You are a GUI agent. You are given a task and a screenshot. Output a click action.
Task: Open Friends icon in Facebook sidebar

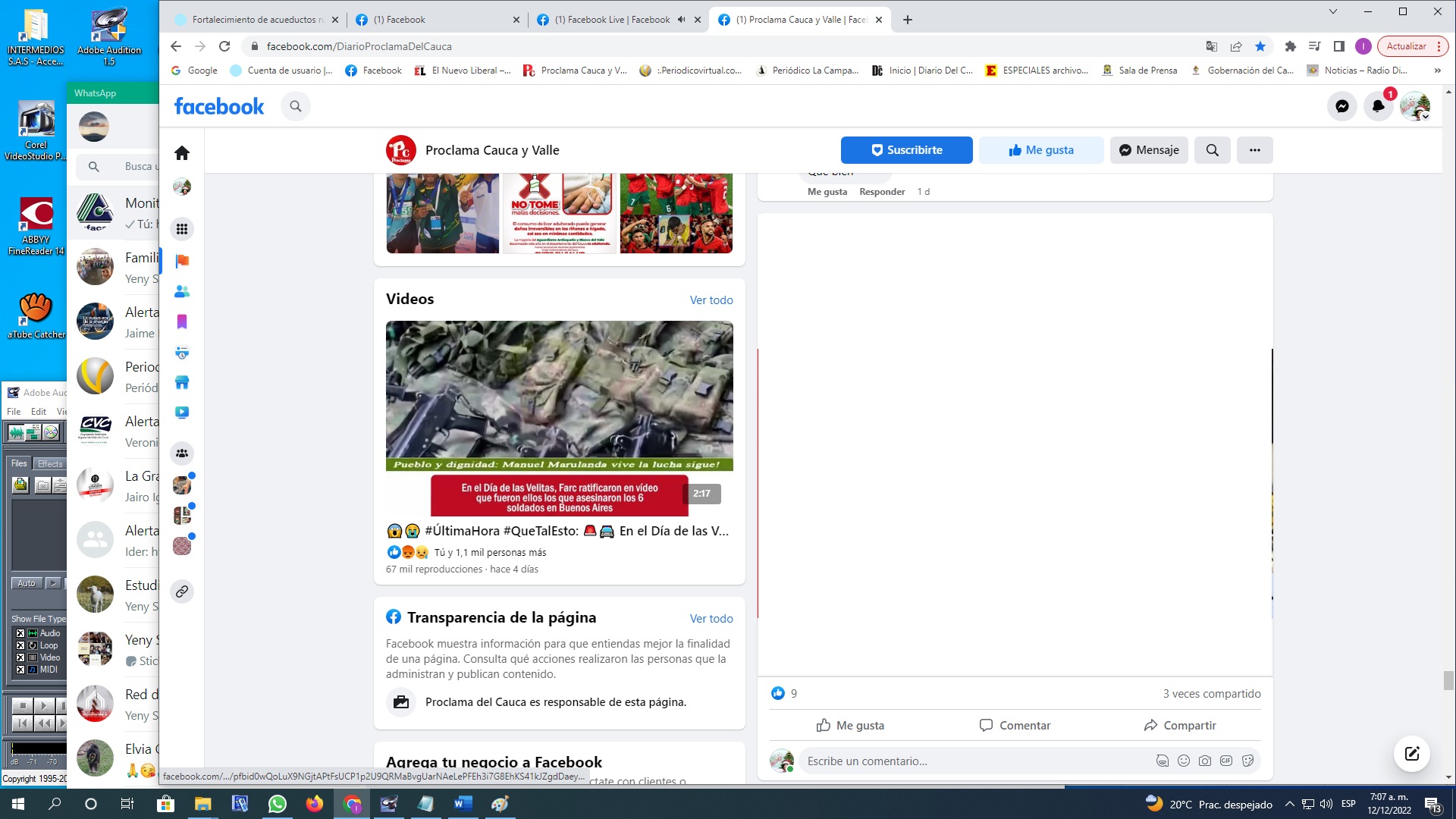182,291
